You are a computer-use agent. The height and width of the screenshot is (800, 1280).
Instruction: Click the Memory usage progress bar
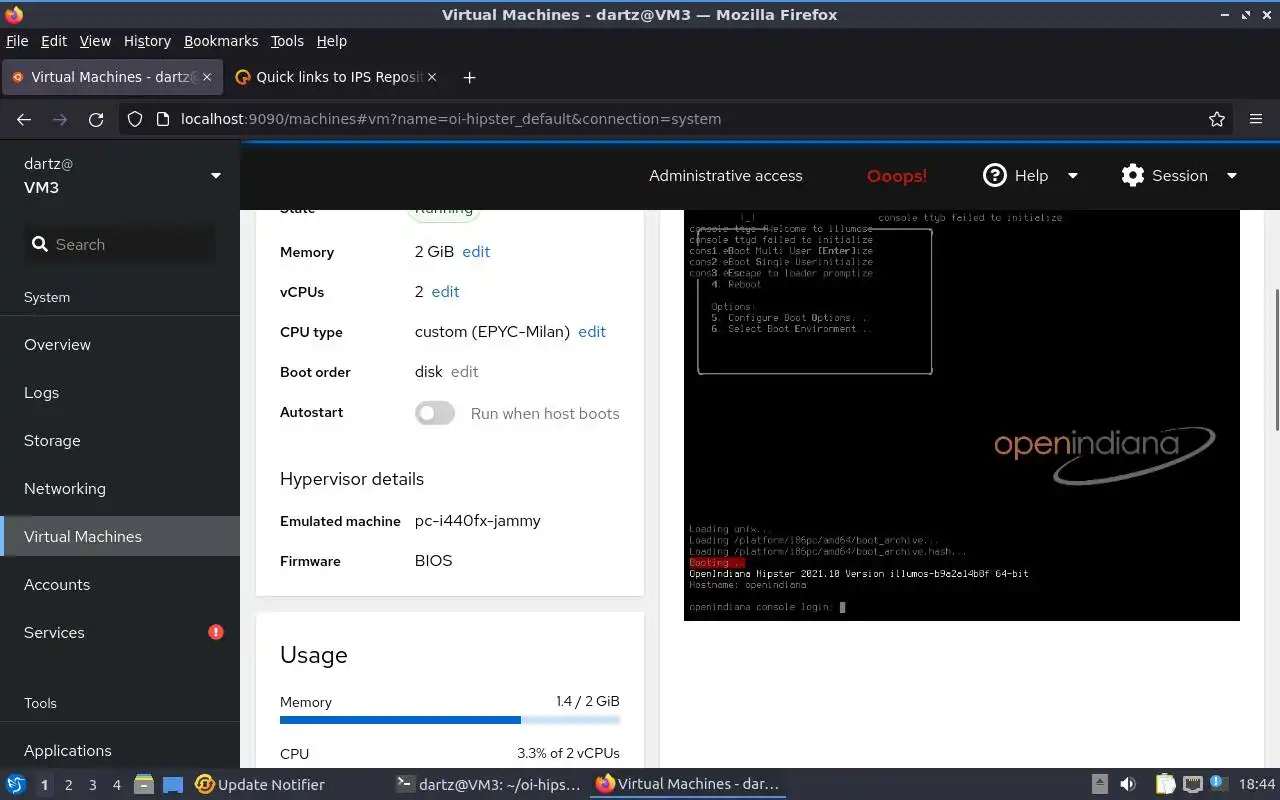(x=450, y=719)
